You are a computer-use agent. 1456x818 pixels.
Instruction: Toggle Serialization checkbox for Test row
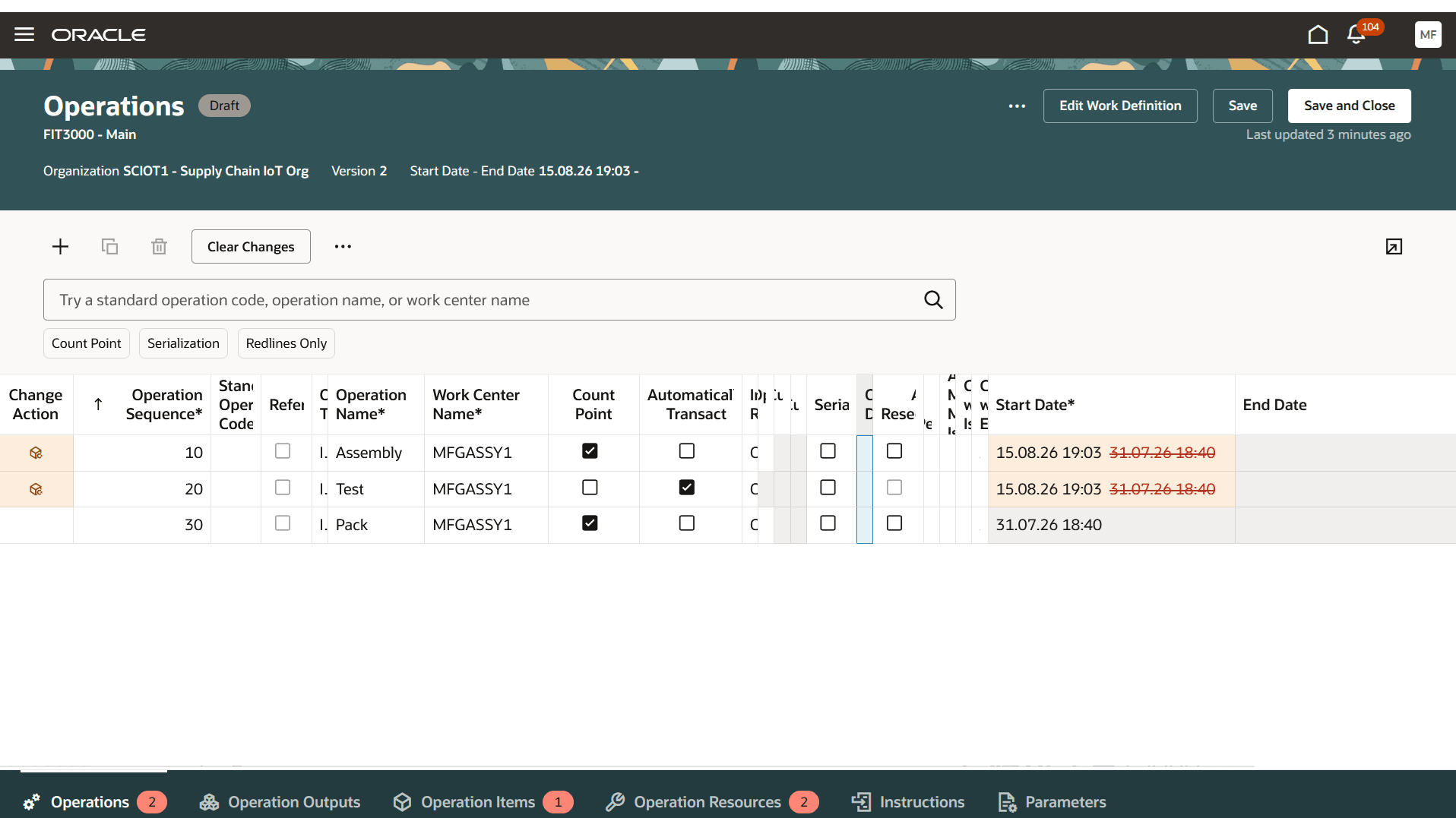(x=828, y=488)
